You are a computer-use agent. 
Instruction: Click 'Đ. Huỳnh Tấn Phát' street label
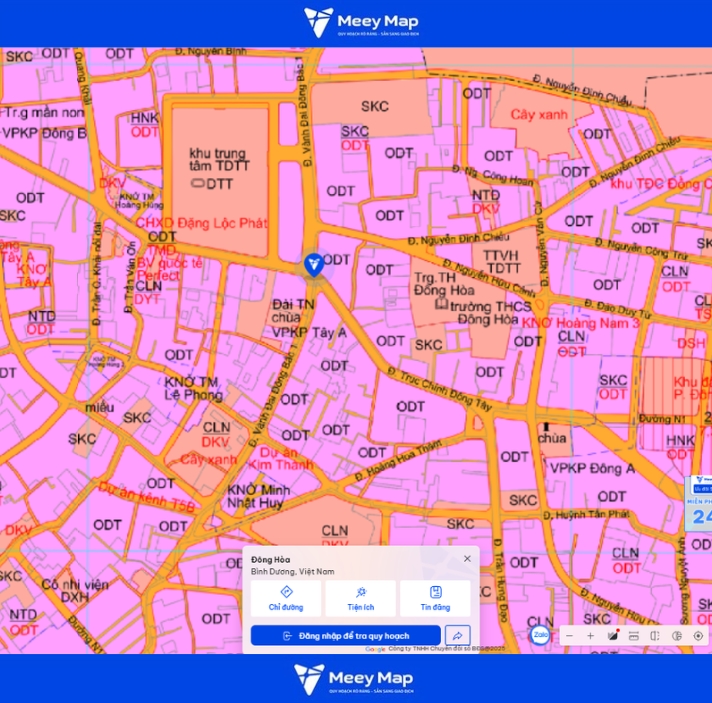coord(586,515)
